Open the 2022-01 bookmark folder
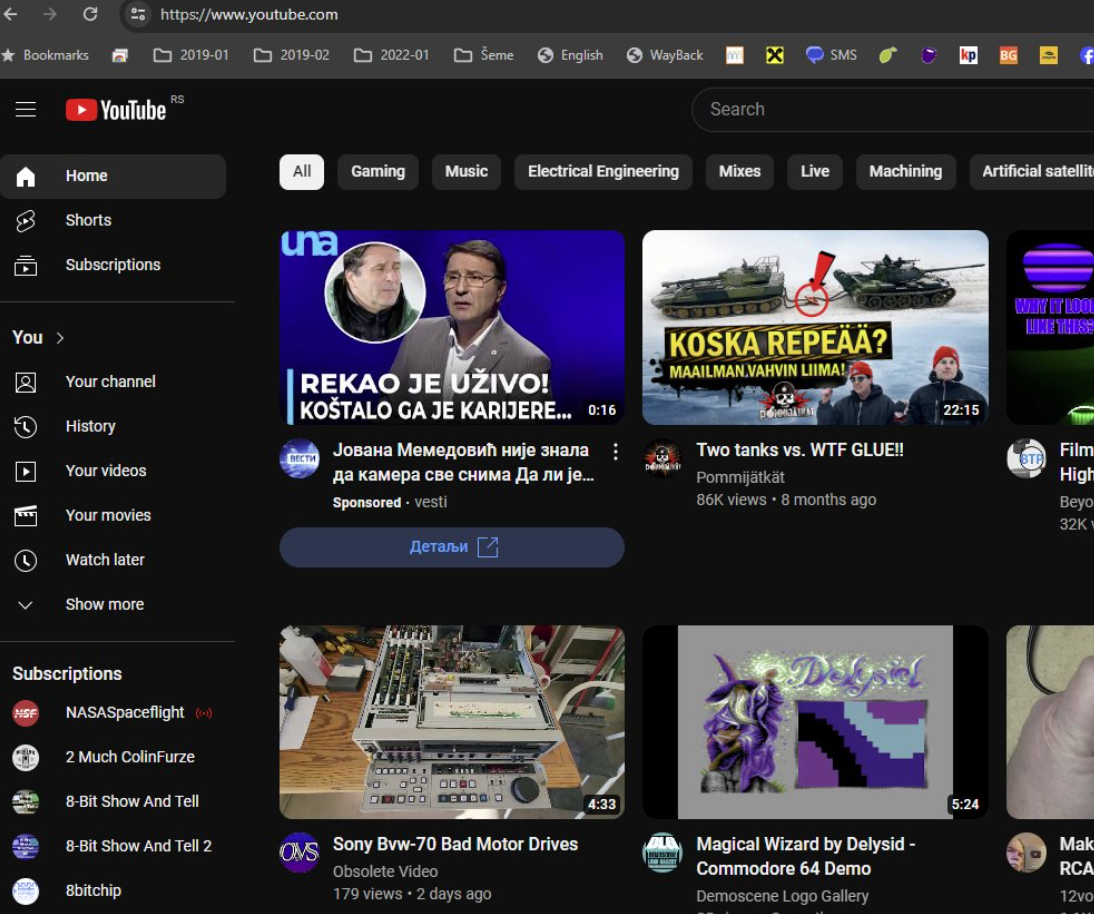 [x=392, y=55]
